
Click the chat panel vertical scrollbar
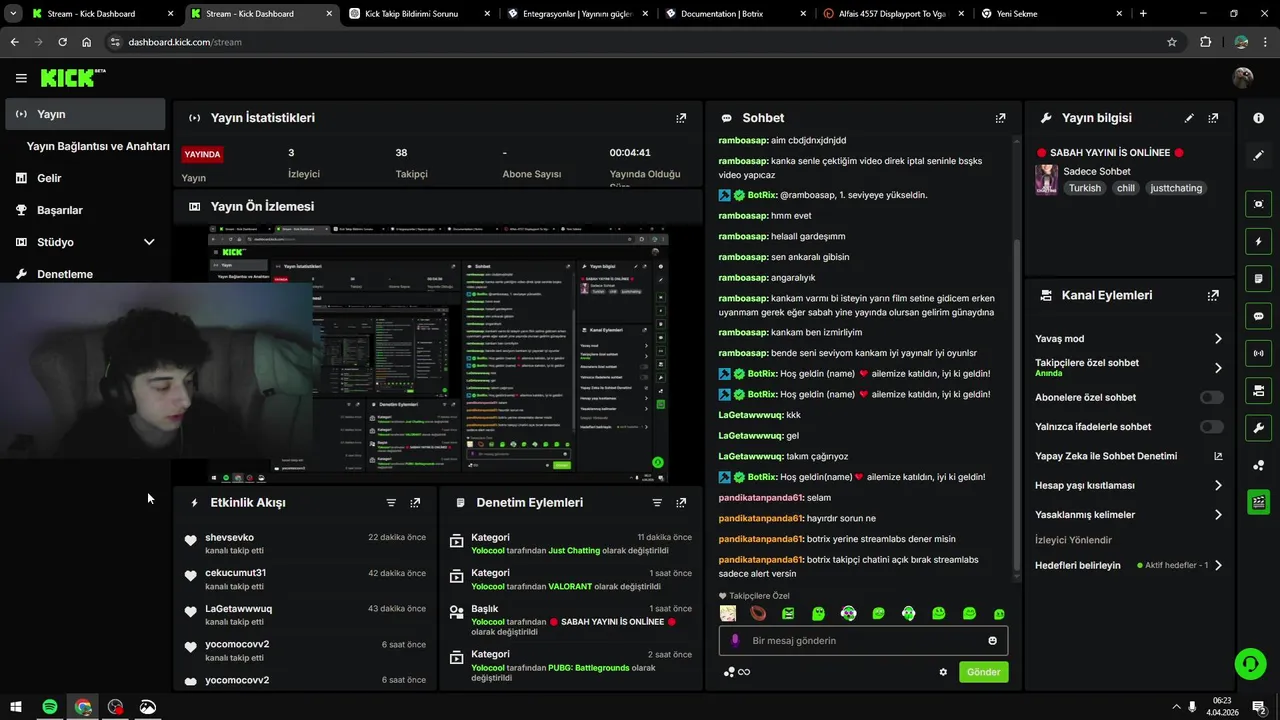pos(1017,405)
